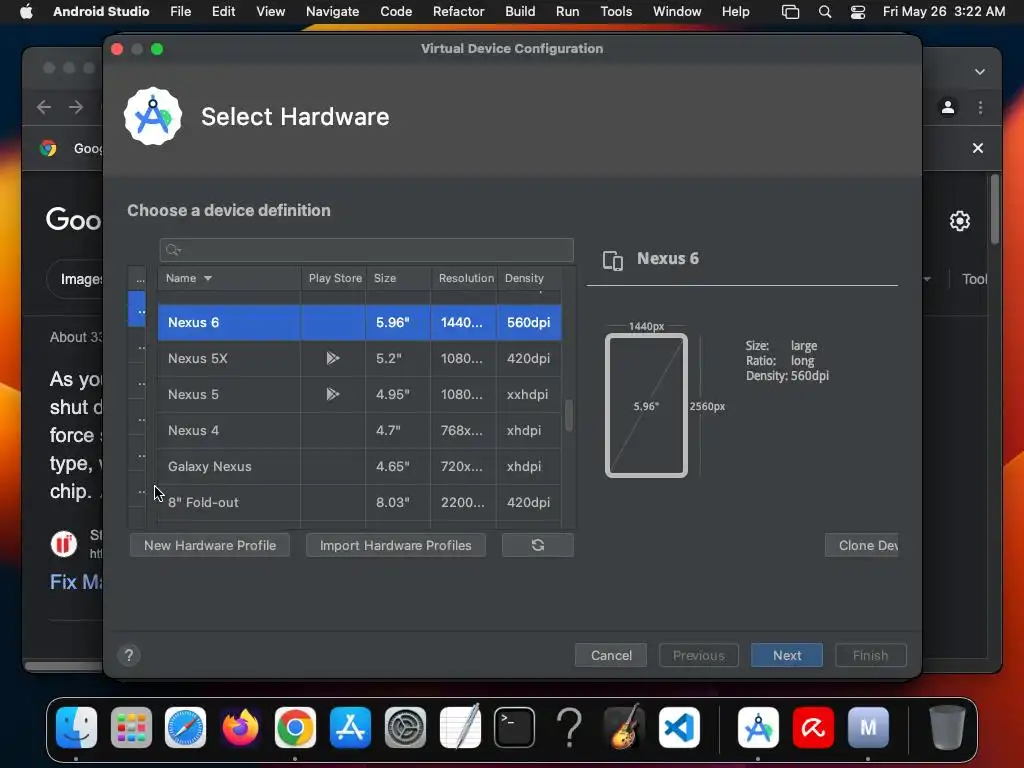The image size is (1024, 768).
Task: Open the Help menu
Action: pyautogui.click(x=735, y=12)
